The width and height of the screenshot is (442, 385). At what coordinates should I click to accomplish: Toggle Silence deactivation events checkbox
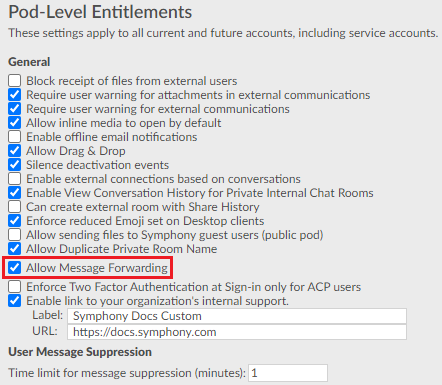[15, 165]
